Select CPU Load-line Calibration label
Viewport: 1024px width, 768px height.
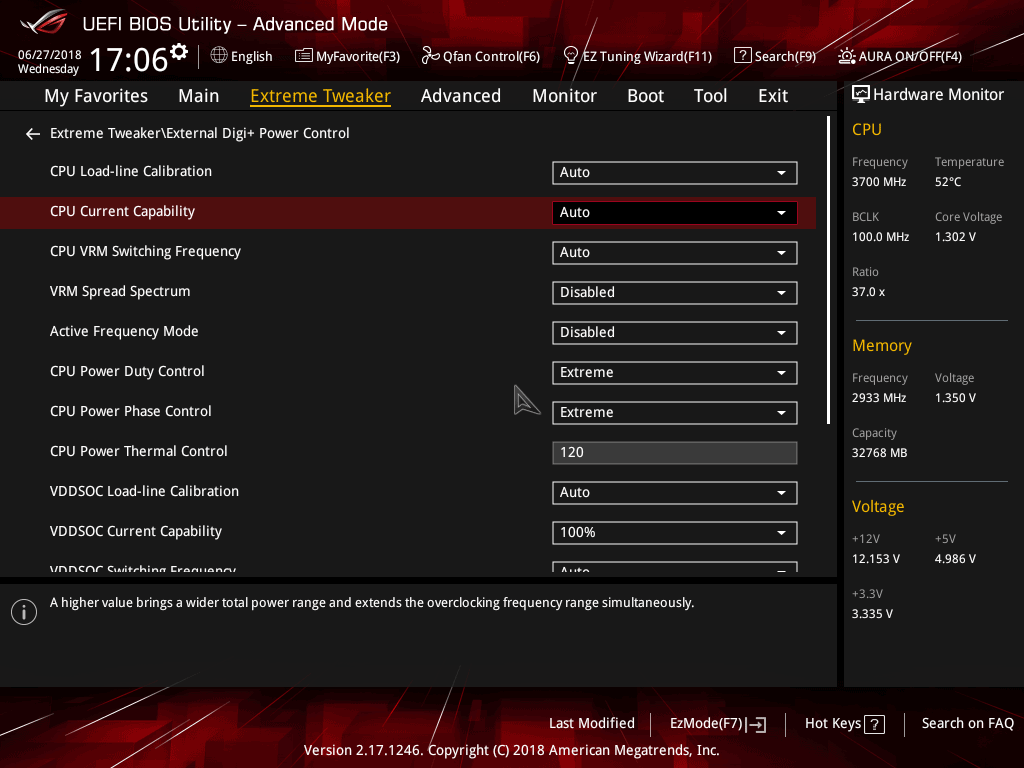click(131, 171)
